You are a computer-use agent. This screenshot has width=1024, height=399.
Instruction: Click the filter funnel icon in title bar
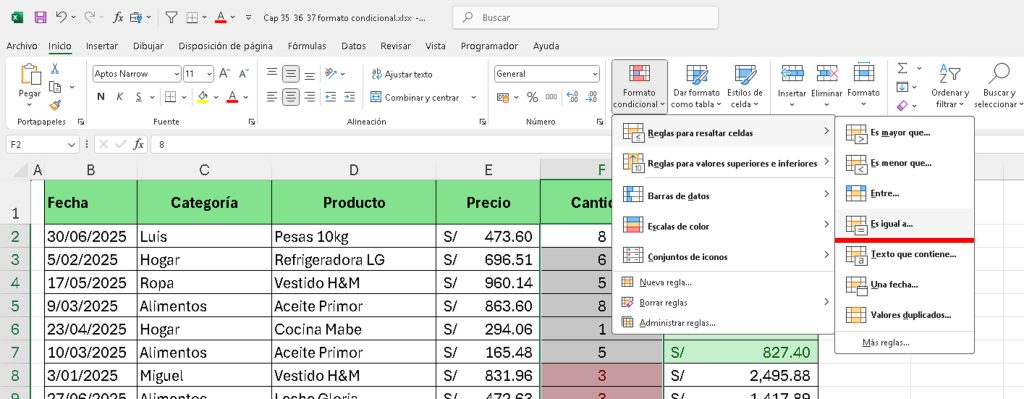[171, 18]
